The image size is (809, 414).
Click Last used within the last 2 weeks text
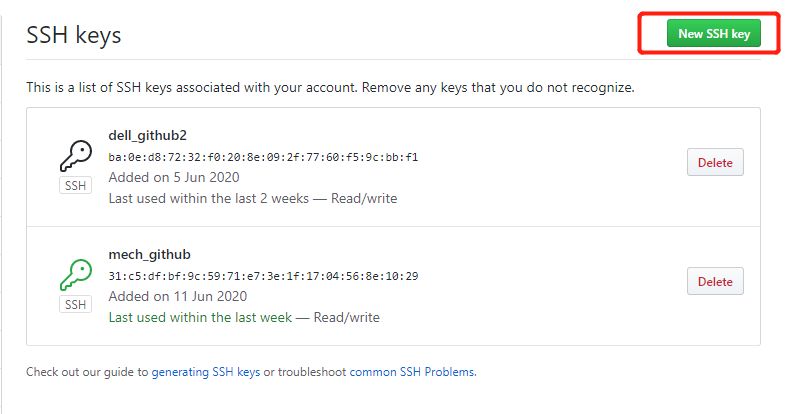pos(208,199)
